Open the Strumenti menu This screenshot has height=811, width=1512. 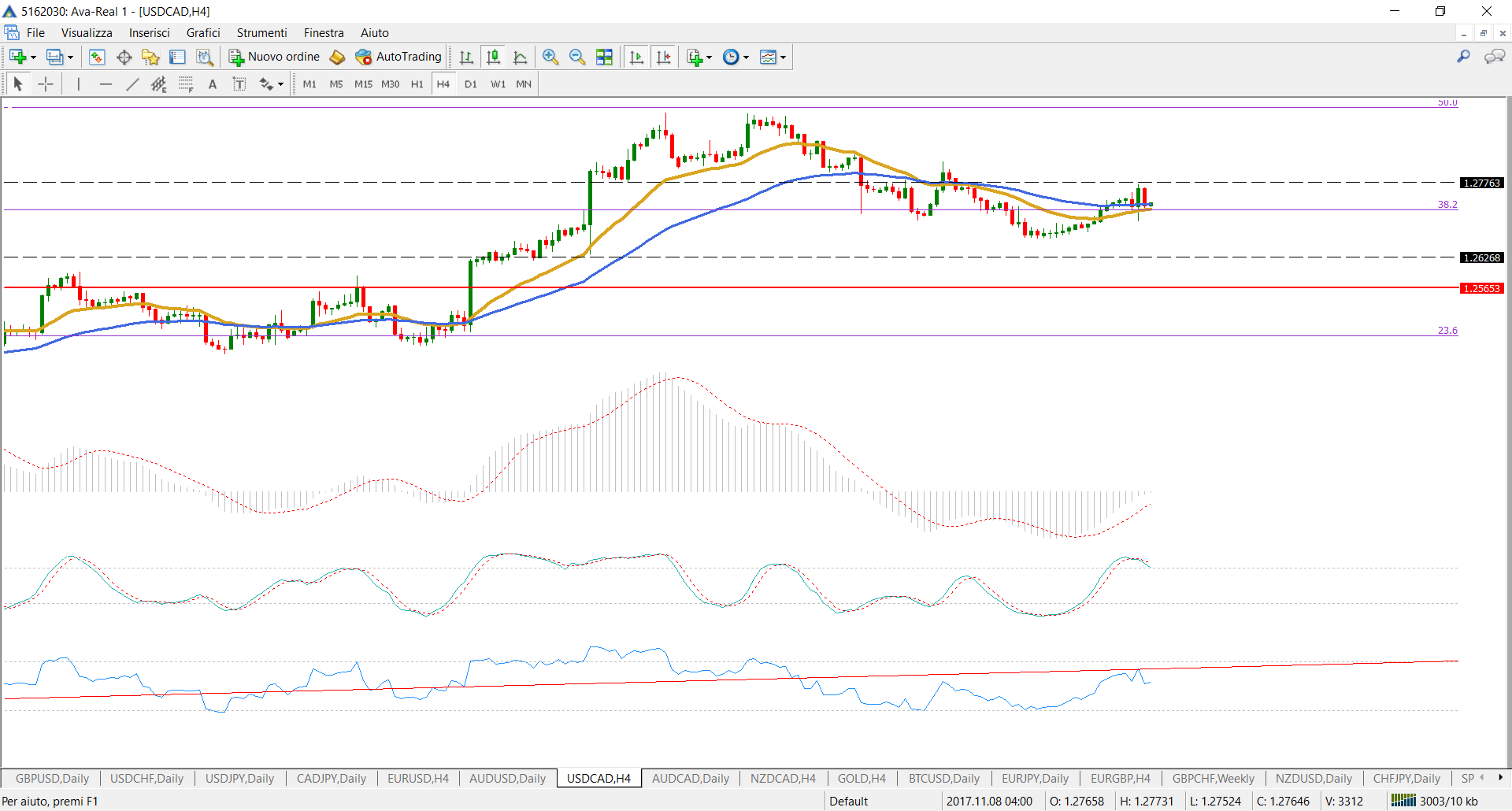click(261, 33)
